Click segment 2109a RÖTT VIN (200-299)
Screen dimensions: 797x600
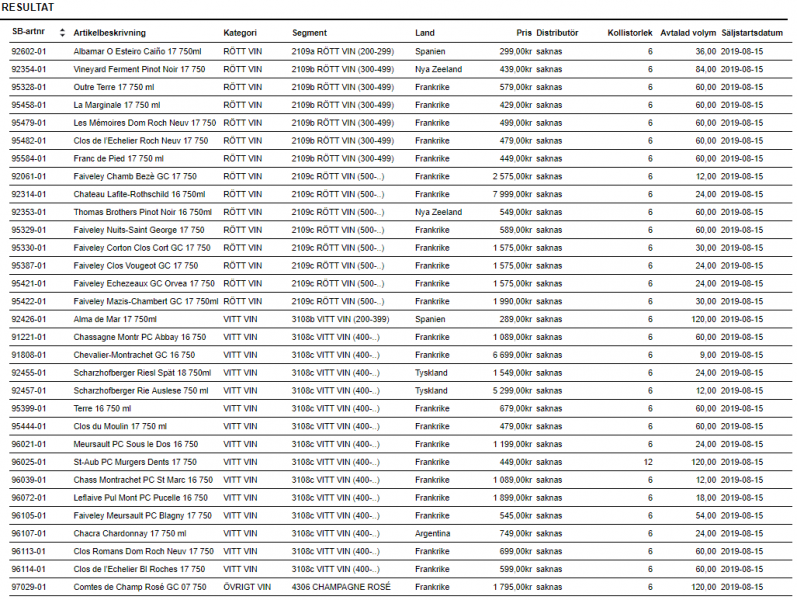click(x=343, y=51)
